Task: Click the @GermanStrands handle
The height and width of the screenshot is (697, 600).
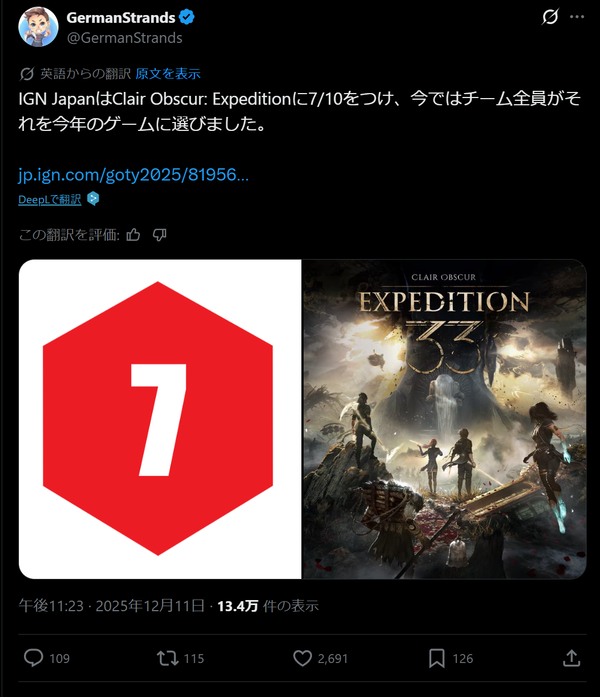Action: pyautogui.click(x=124, y=38)
